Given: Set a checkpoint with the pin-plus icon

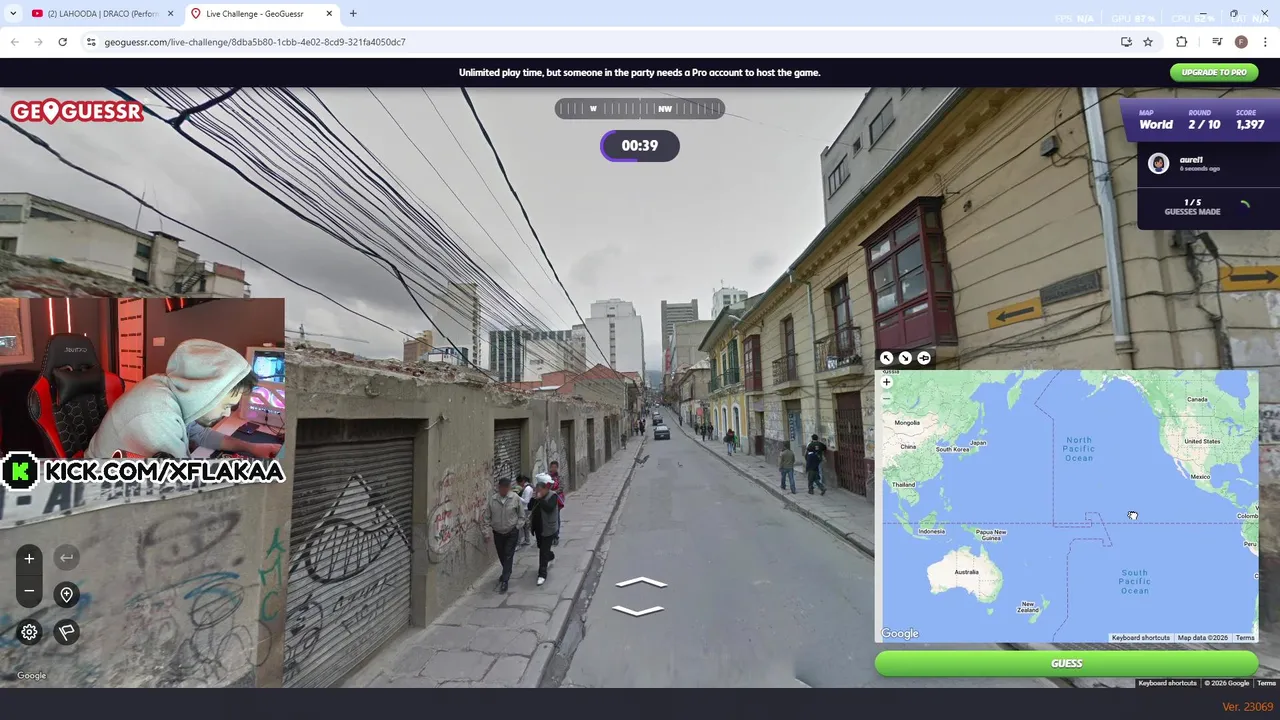Looking at the screenshot, I should (x=67, y=594).
